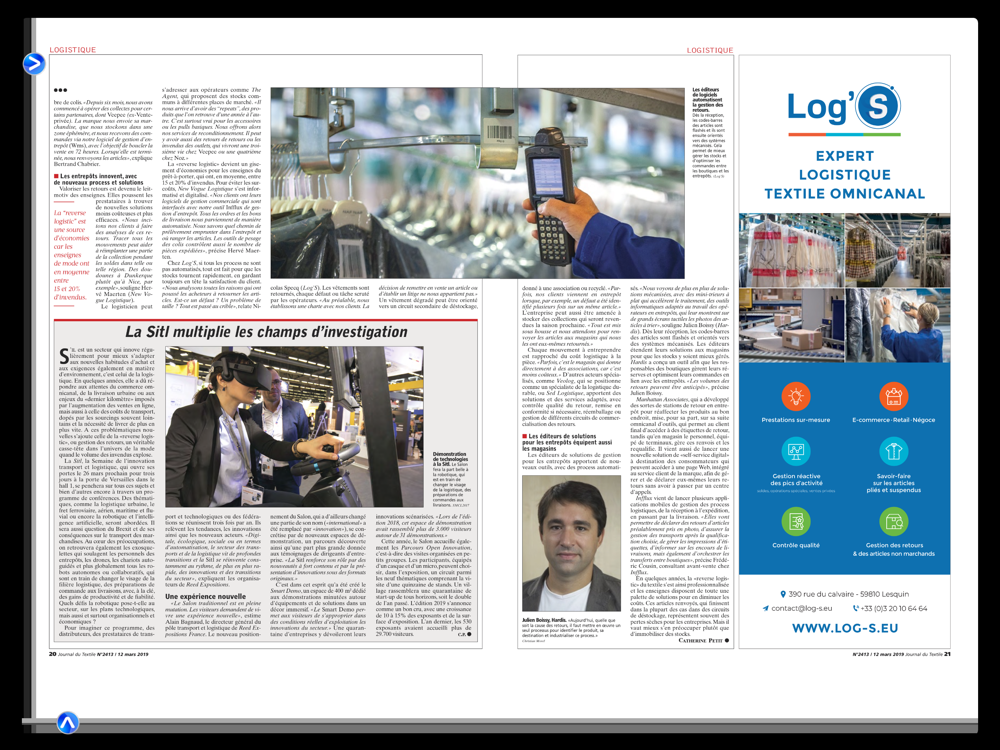Viewport: 1000px width, 750px height.
Task: Click the green Gestion des retours icon
Action: (893, 521)
